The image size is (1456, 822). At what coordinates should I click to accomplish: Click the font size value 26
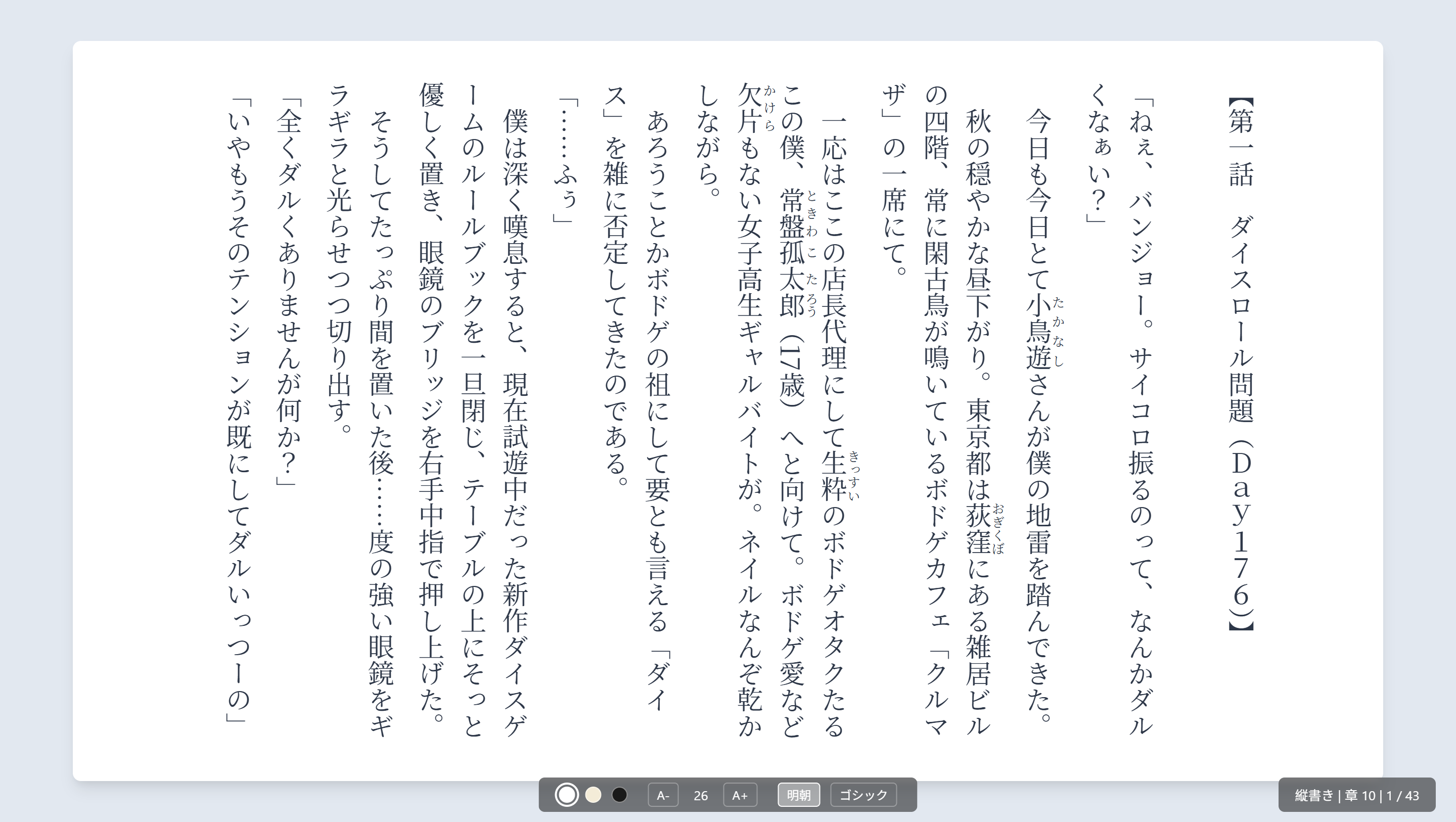[x=701, y=795]
